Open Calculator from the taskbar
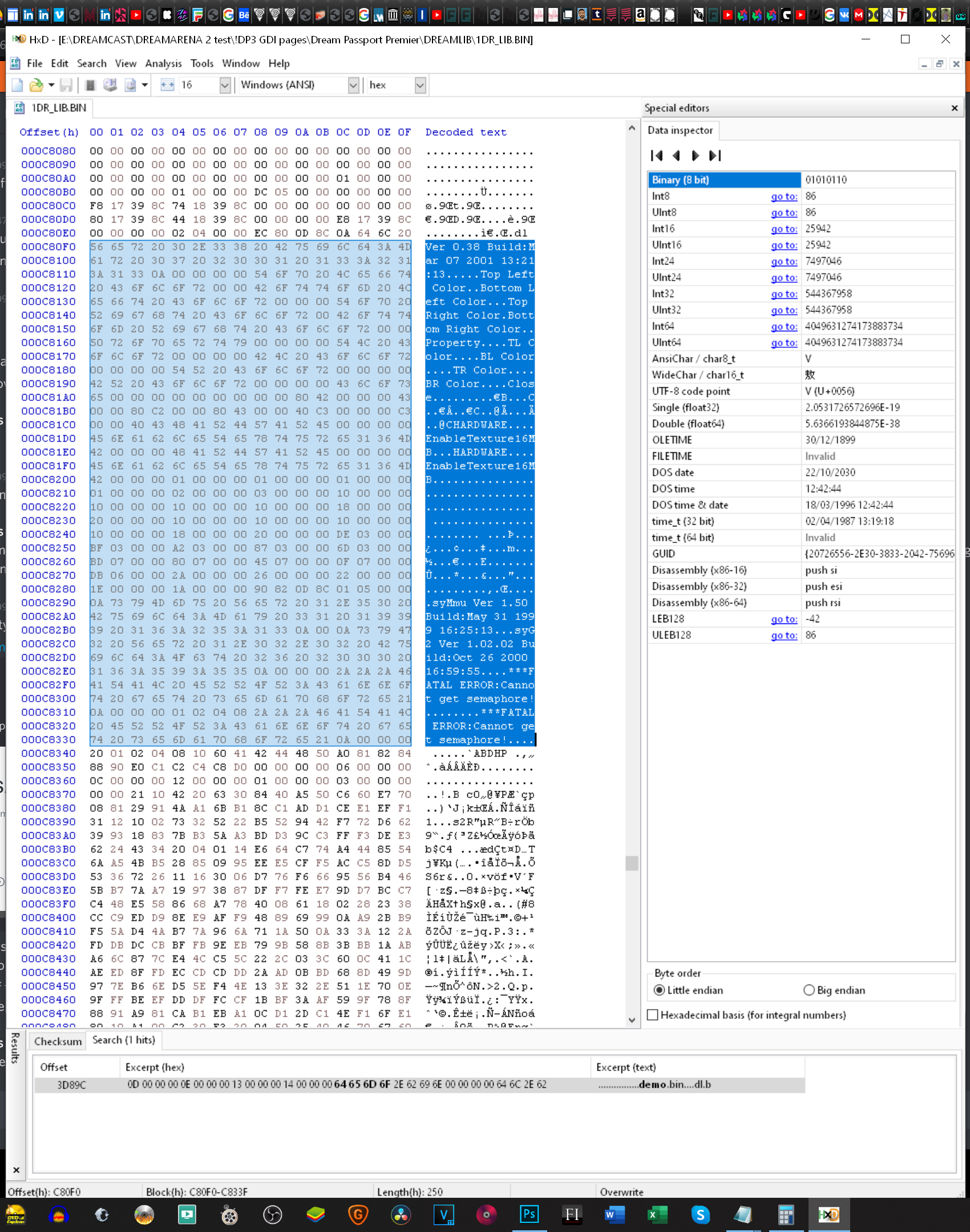Image resolution: width=970 pixels, height=1232 pixels. tap(786, 1215)
